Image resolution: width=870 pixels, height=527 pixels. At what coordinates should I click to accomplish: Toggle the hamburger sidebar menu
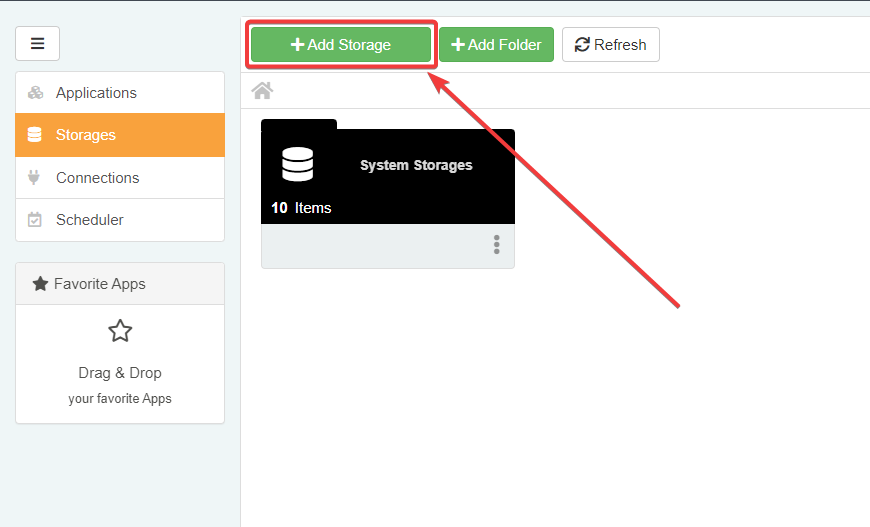point(37,44)
